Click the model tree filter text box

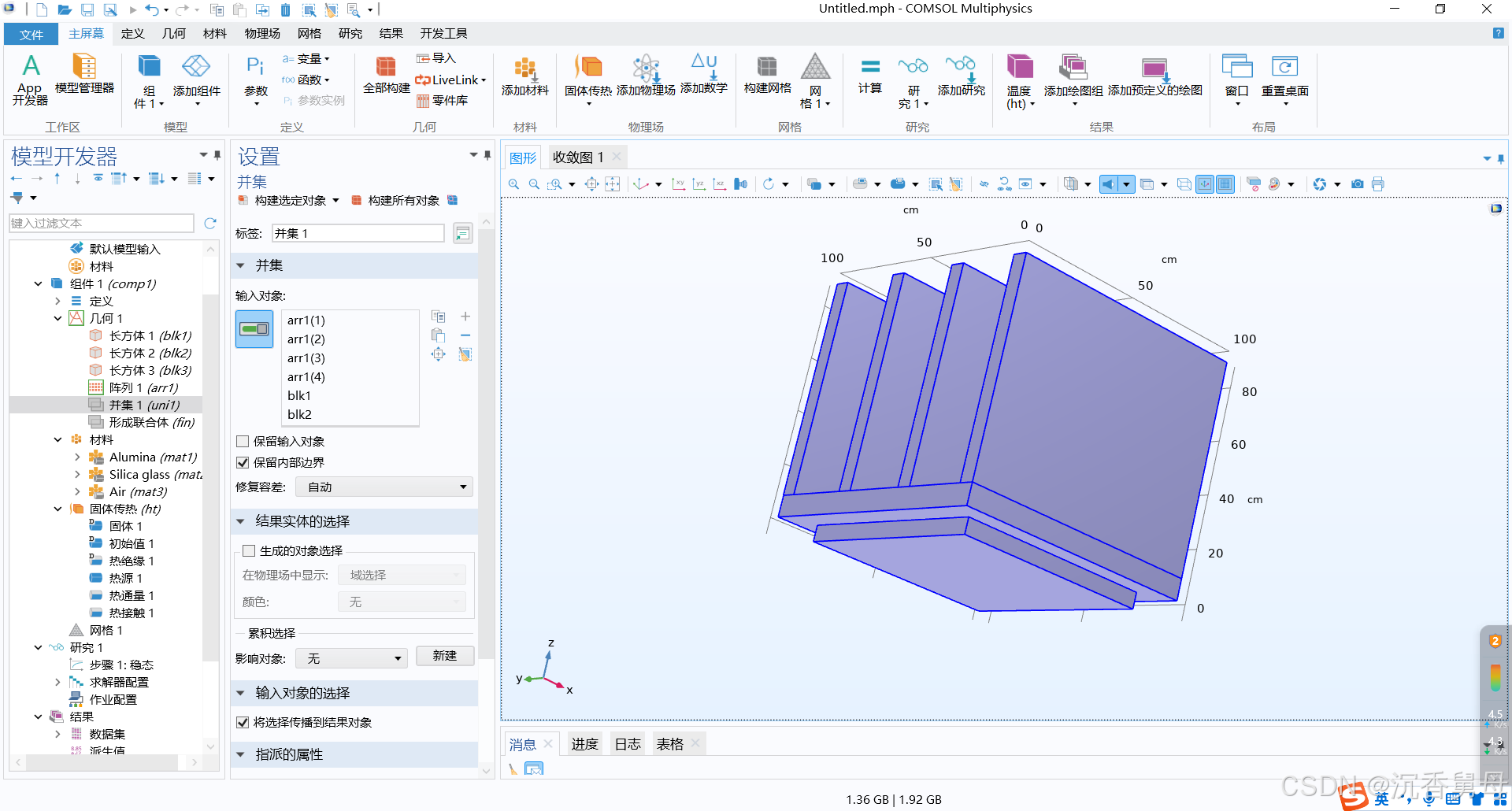102,224
